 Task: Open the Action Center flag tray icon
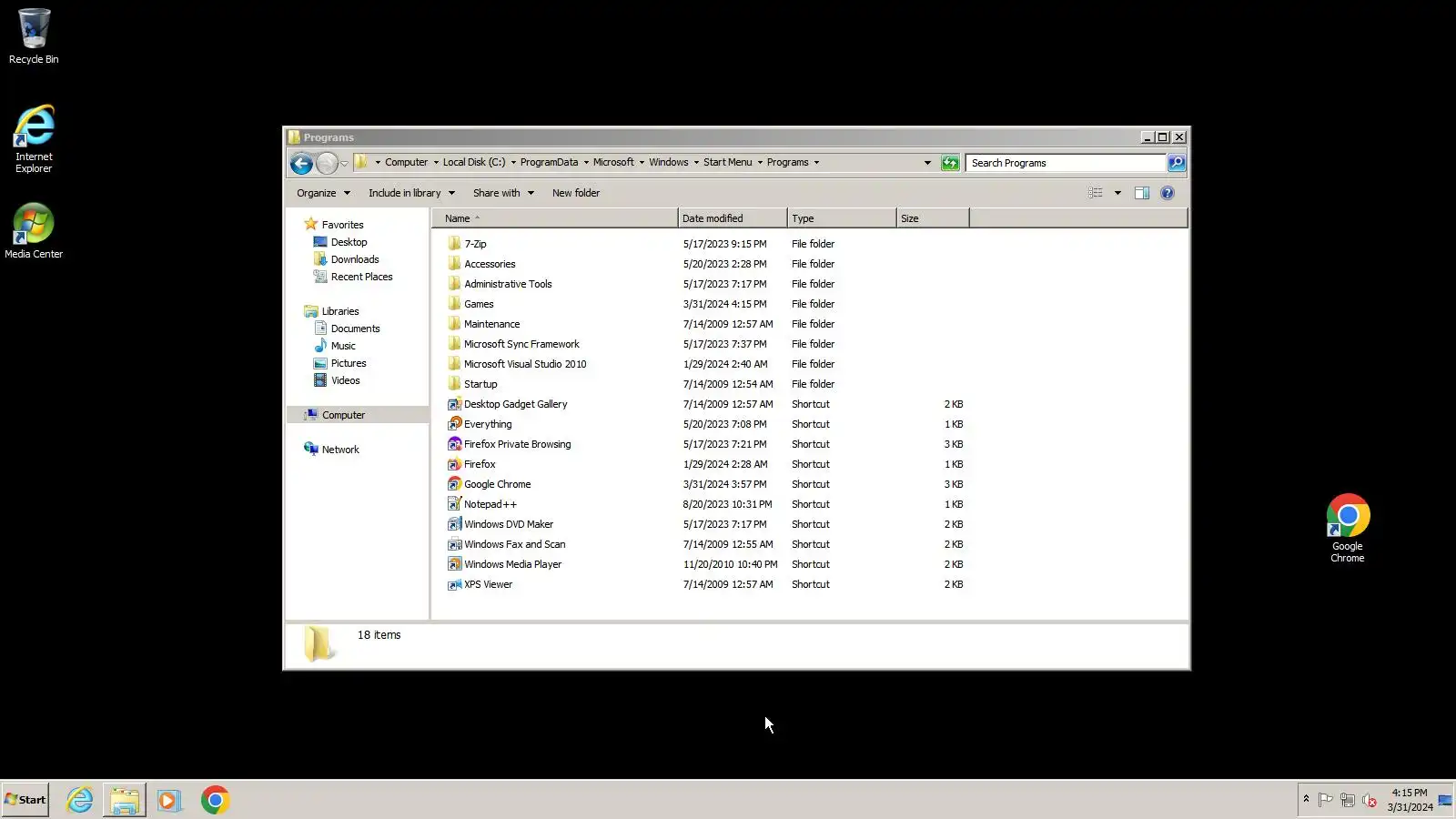[x=1325, y=800]
